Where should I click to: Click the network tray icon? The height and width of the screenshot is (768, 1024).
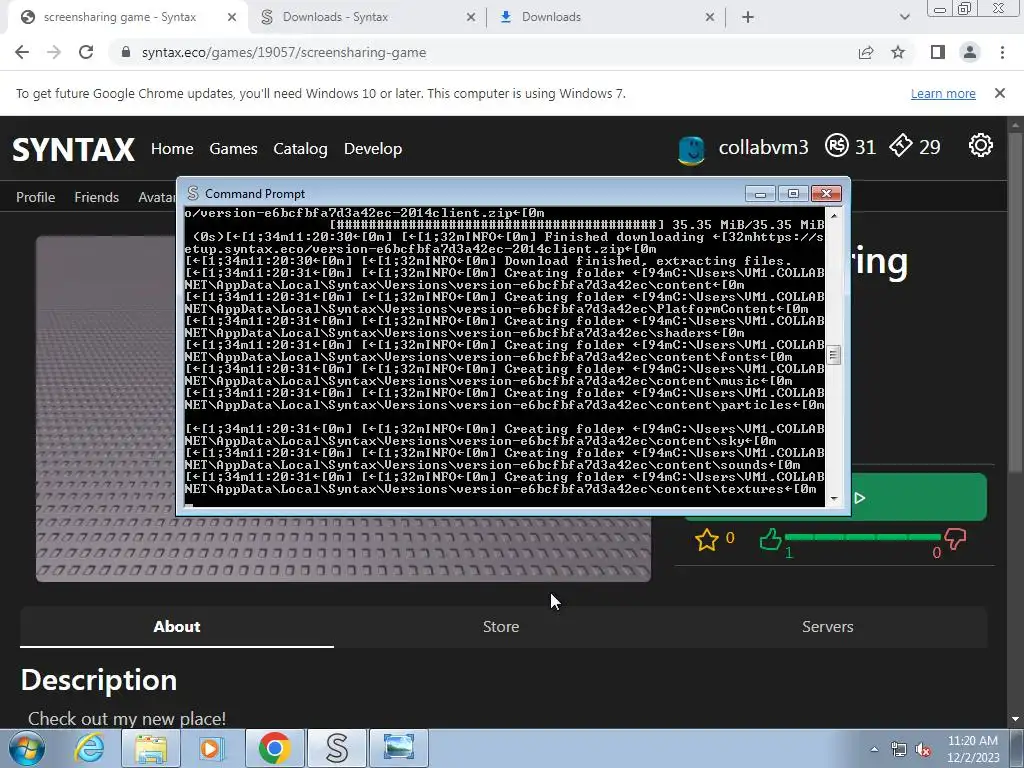tap(899, 750)
